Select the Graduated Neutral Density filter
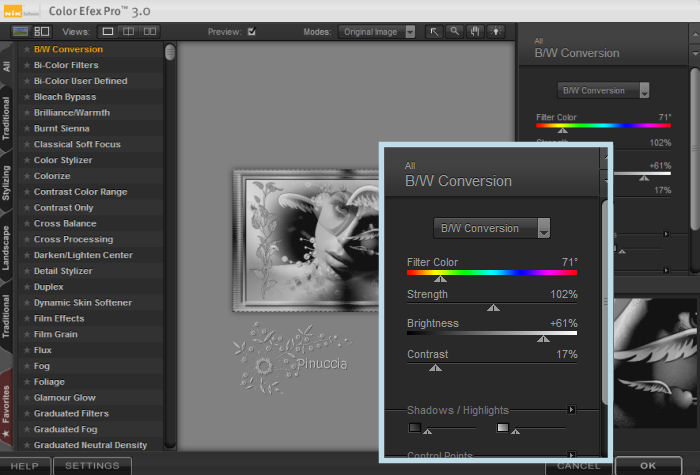The image size is (700, 475). pos(90,445)
